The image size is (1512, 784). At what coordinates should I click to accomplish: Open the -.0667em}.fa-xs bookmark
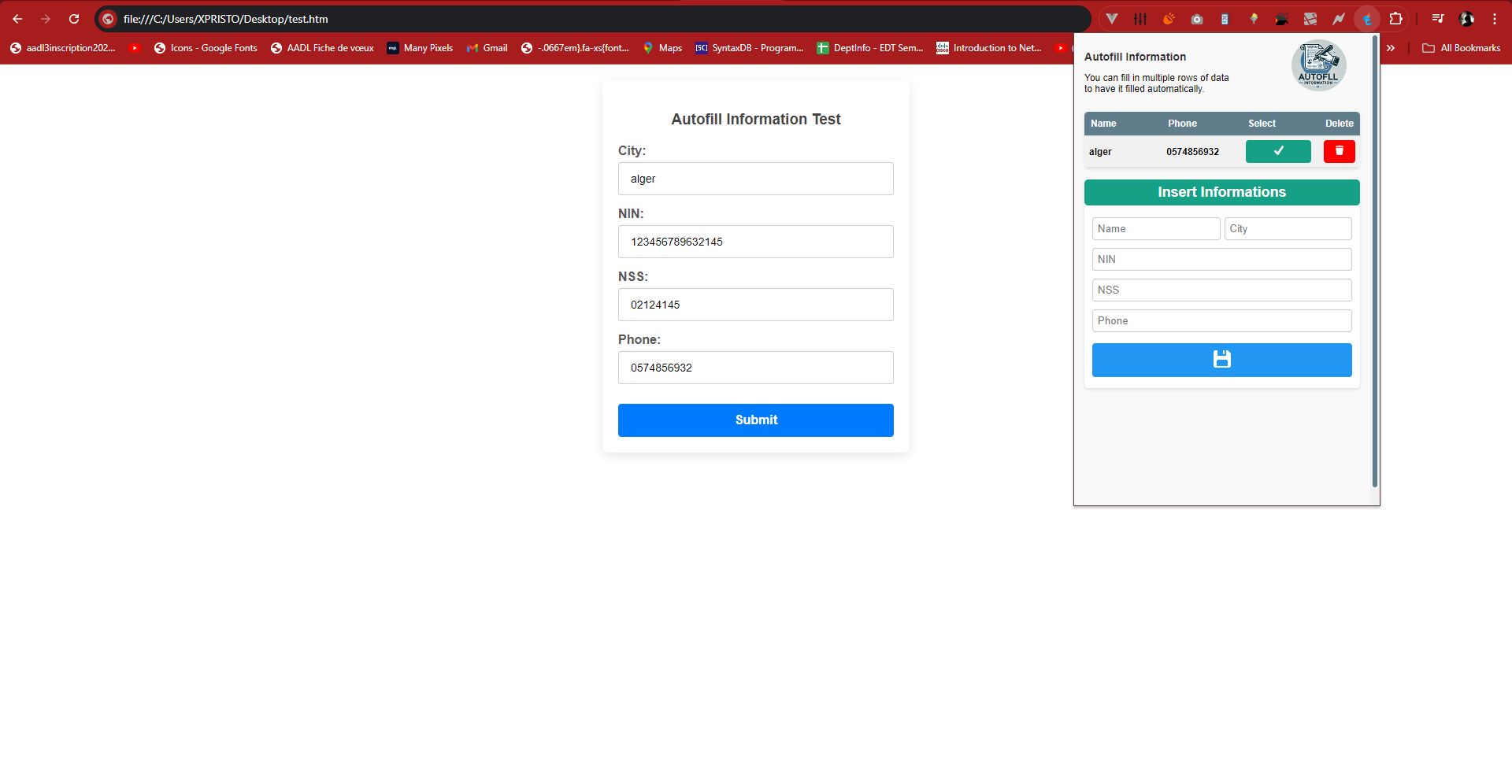(575, 48)
